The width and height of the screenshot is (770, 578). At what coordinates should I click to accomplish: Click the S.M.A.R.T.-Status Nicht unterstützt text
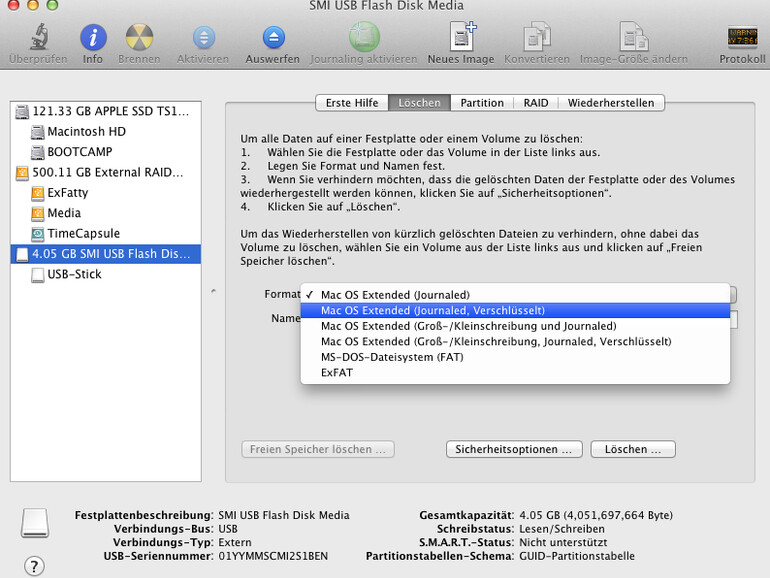click(x=563, y=543)
